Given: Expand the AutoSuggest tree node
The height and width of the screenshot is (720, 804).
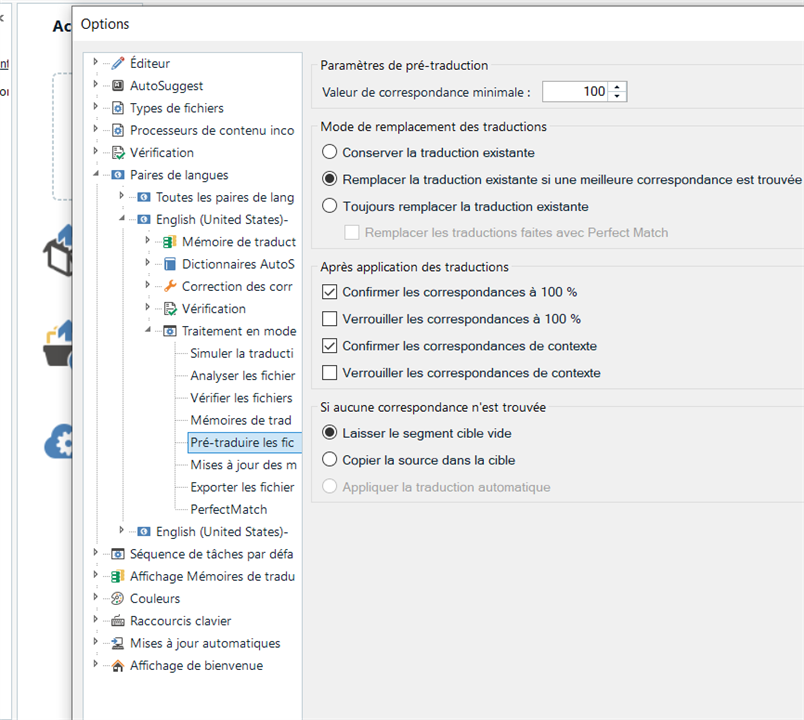Looking at the screenshot, I should tap(95, 84).
